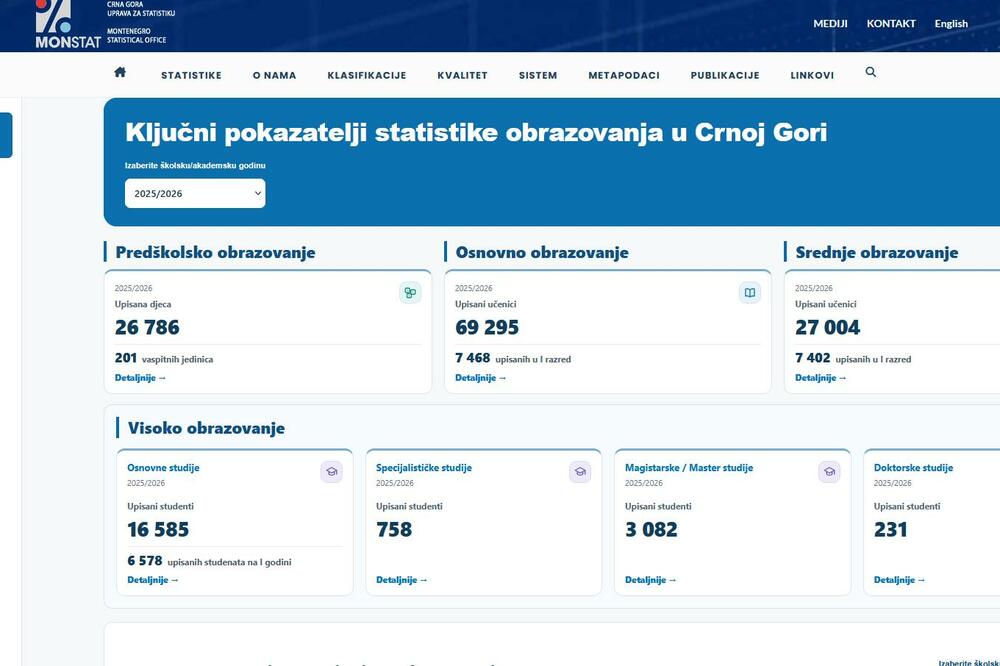
Task: Open the search magnifier icon
Action: coord(871,72)
